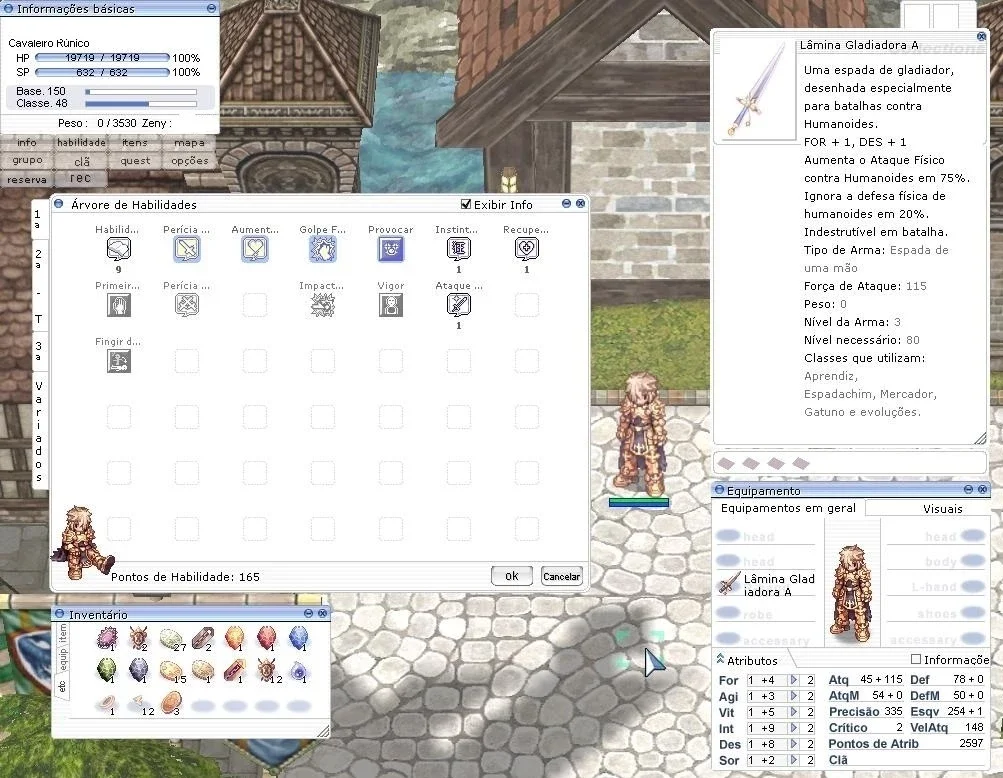Click the Golpe Fulminante skill icon
The height and width of the screenshot is (778, 1003).
[x=322, y=249]
